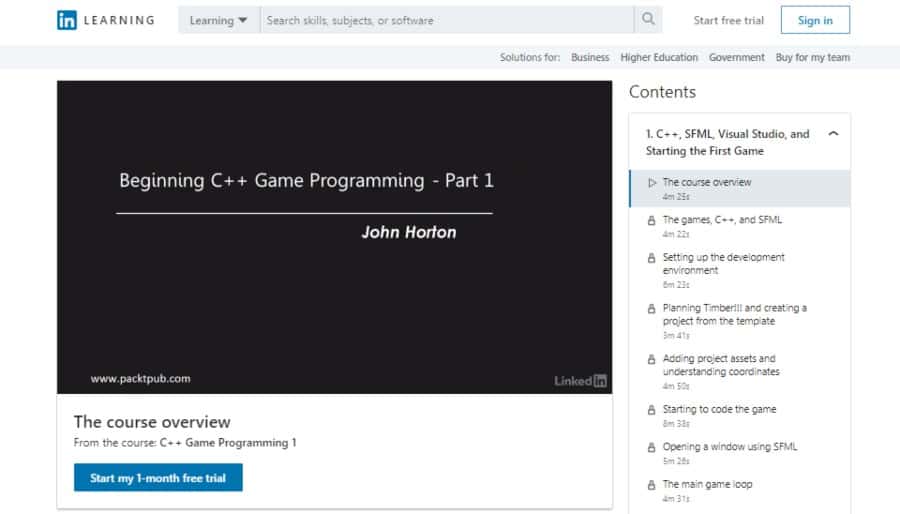This screenshot has height=514, width=900.
Task: Open the C++ Game Programming 1 course link
Action: 228,442
